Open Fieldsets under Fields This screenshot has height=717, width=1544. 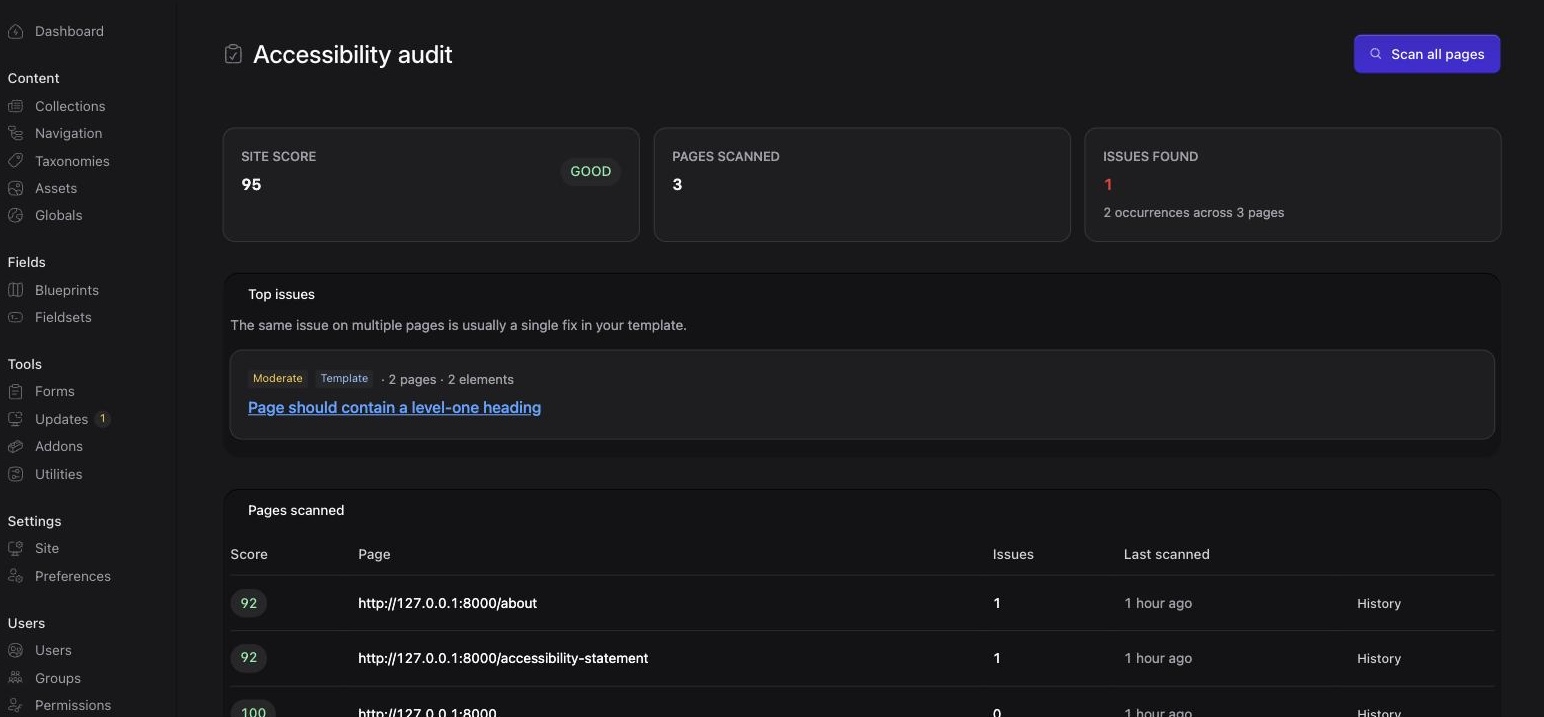[63, 317]
